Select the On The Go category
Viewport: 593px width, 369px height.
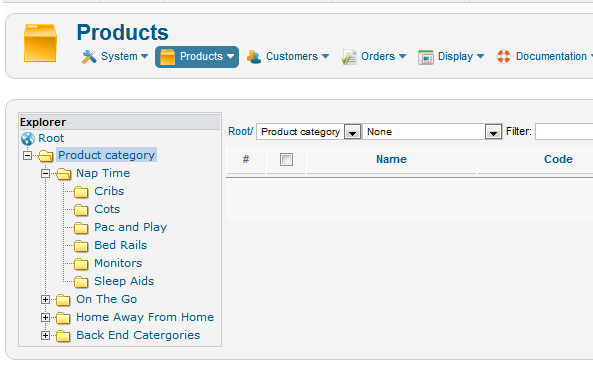pos(106,299)
